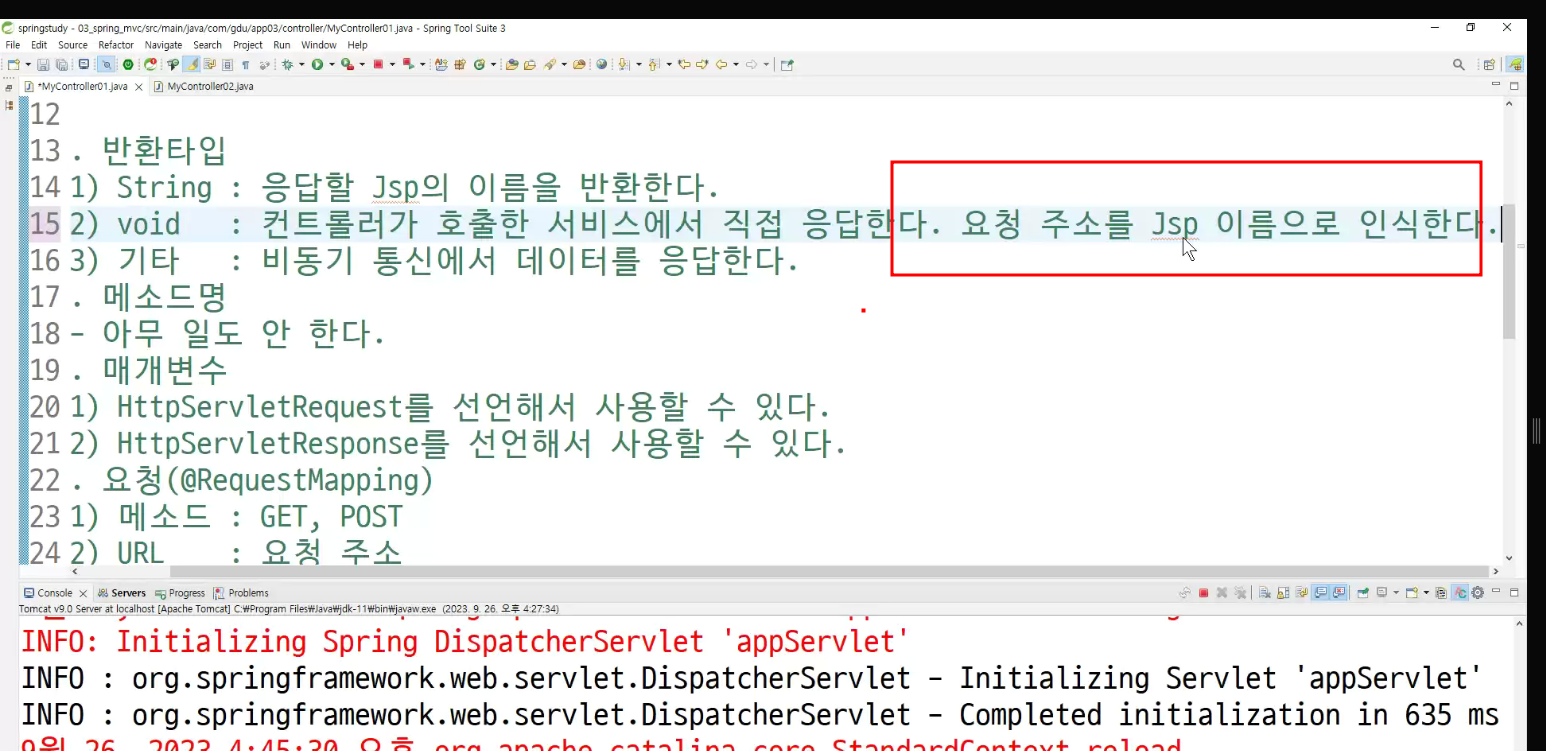Open the Run menu
The height and width of the screenshot is (751, 1546).
pos(282,45)
